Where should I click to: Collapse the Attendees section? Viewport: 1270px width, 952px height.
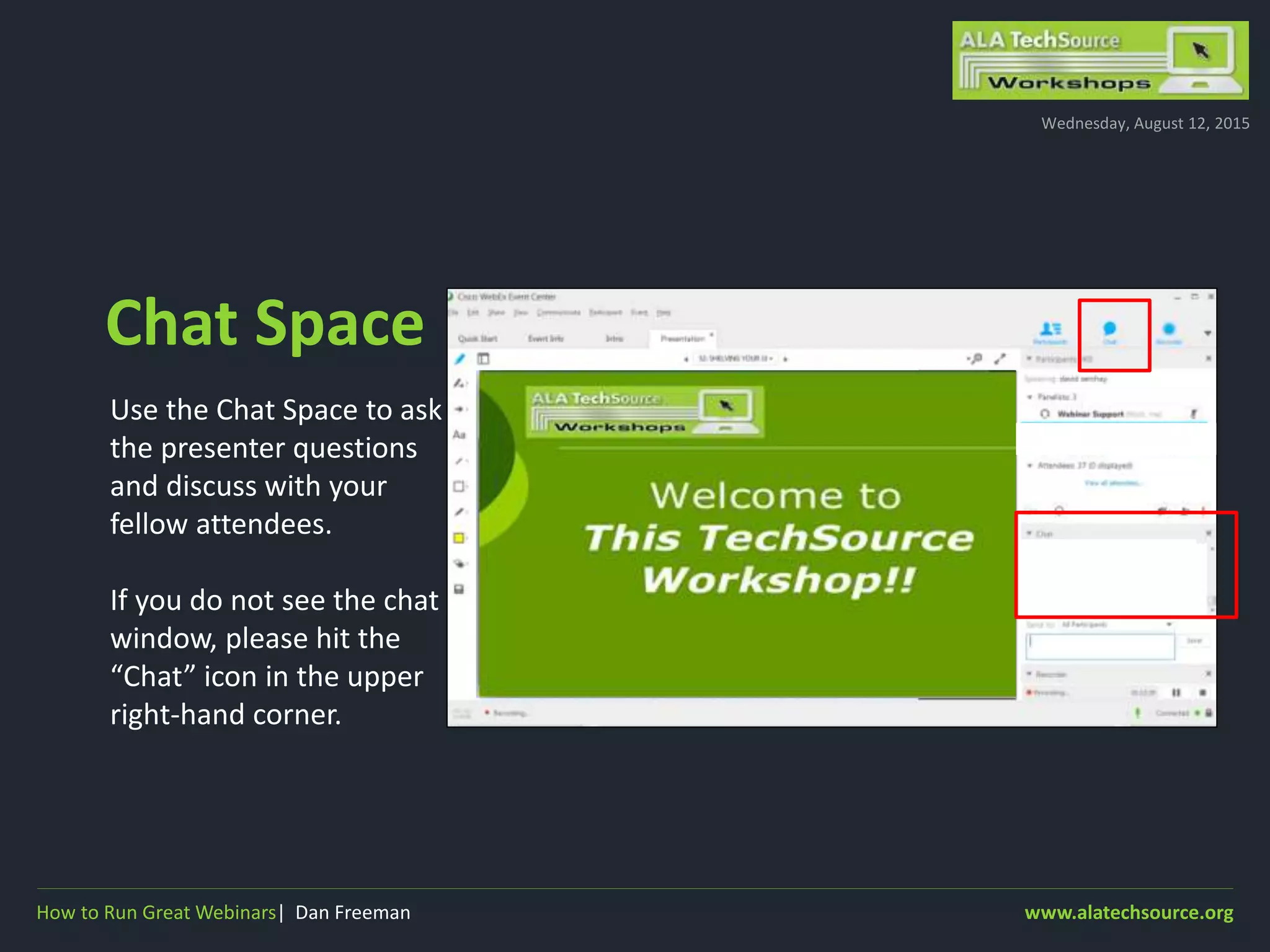[1030, 465]
